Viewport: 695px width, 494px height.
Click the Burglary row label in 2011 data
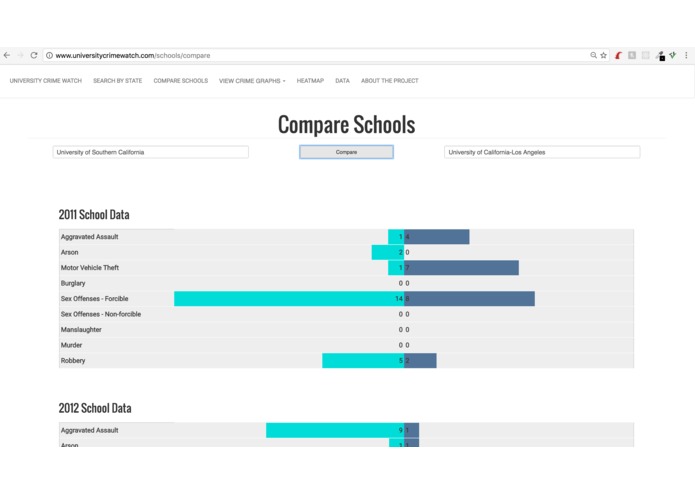[73, 283]
